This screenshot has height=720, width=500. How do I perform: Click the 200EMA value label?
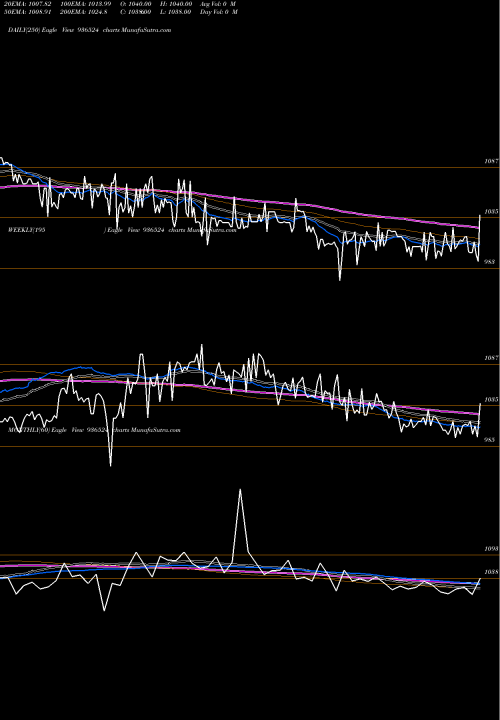click(x=84, y=12)
